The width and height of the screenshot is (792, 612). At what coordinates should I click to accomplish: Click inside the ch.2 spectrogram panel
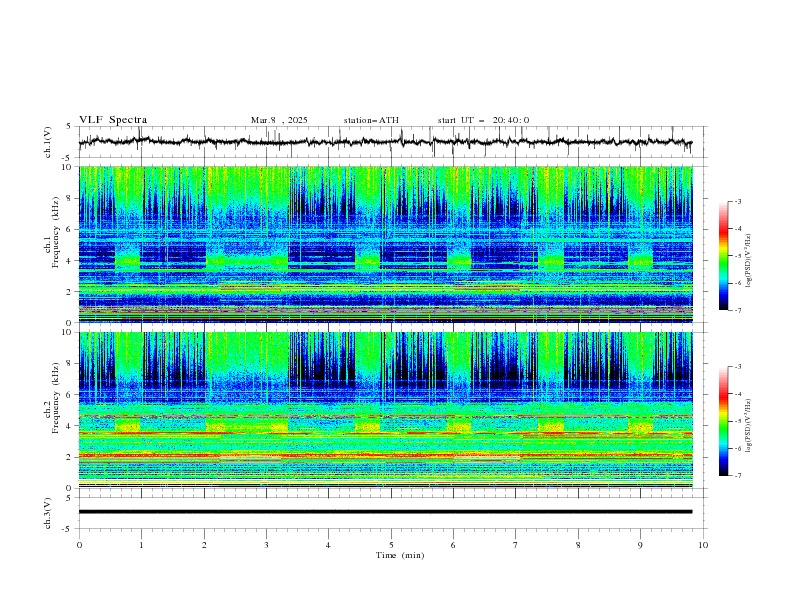pos(385,410)
